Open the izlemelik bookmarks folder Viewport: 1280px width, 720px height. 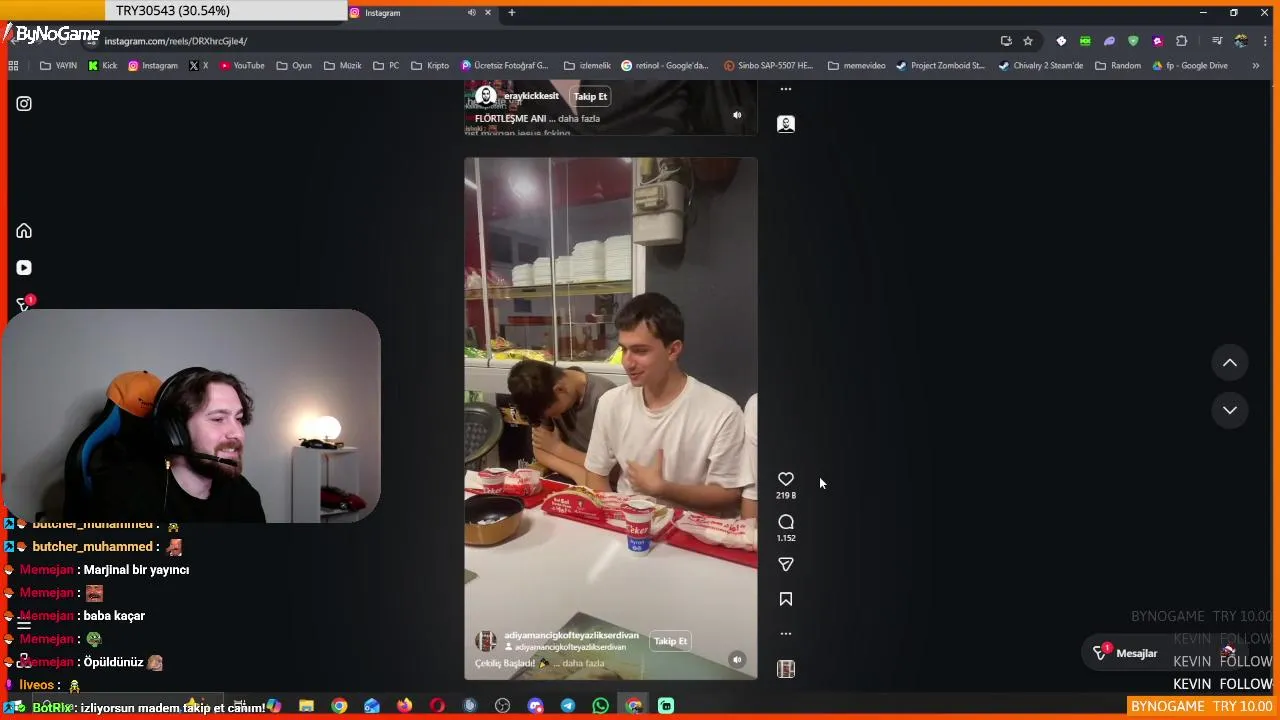click(587, 66)
